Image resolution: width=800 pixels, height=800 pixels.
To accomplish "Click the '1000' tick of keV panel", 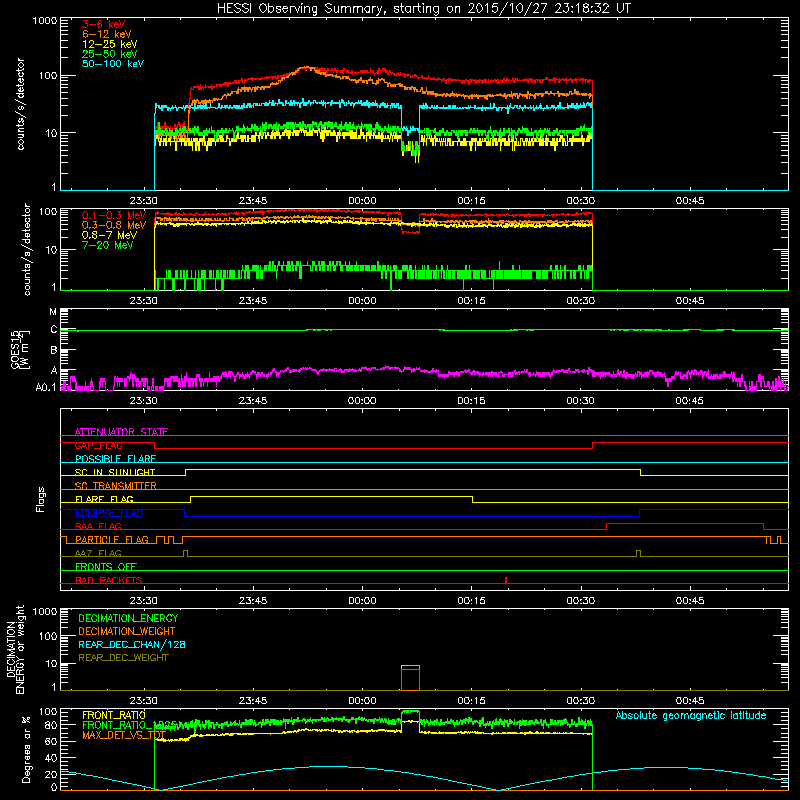I will 45,21.
